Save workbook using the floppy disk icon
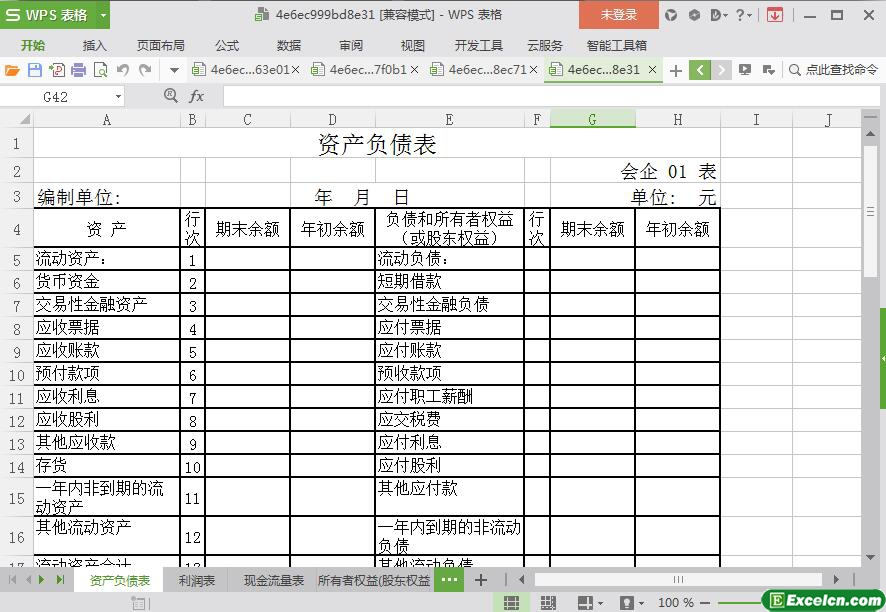The height and width of the screenshot is (612, 886). 34,70
